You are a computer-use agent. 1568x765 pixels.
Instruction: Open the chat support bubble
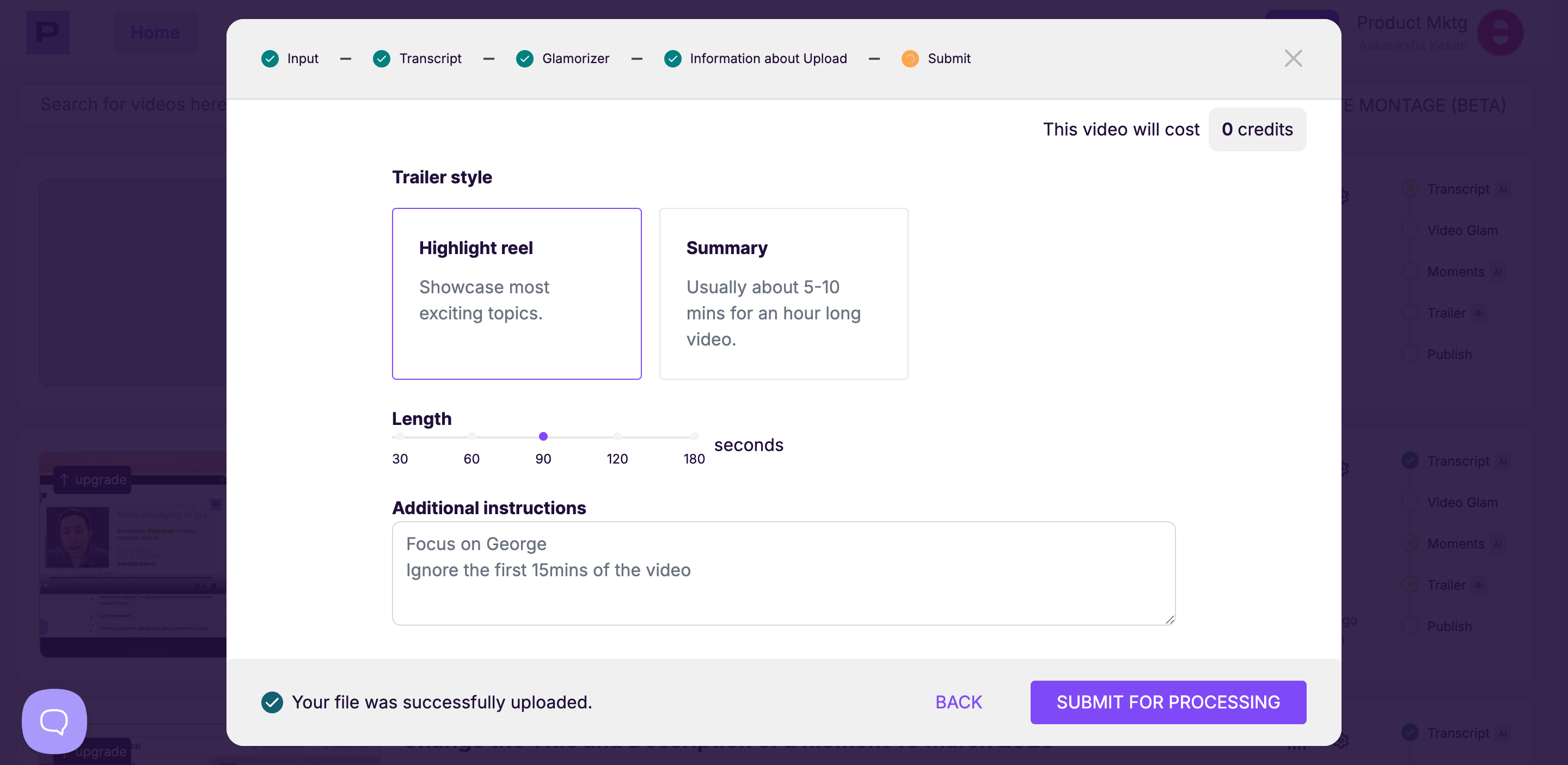(x=54, y=720)
